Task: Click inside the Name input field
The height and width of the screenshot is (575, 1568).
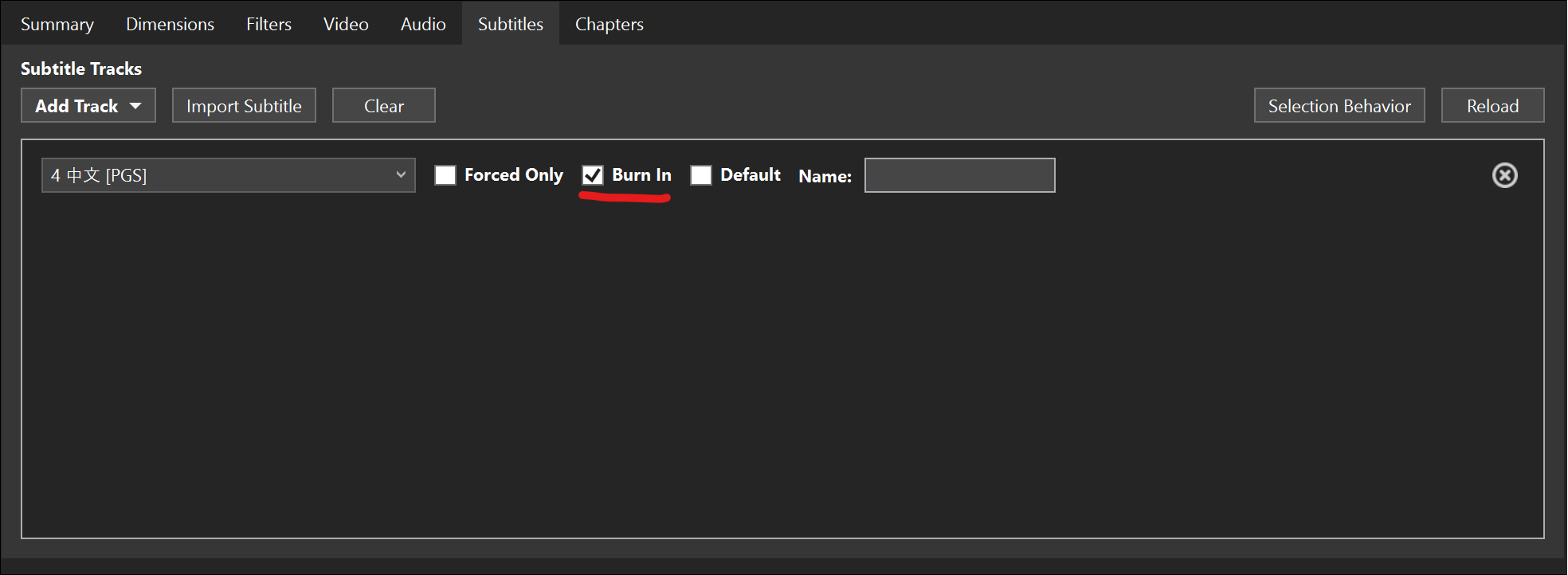Action: (x=959, y=174)
